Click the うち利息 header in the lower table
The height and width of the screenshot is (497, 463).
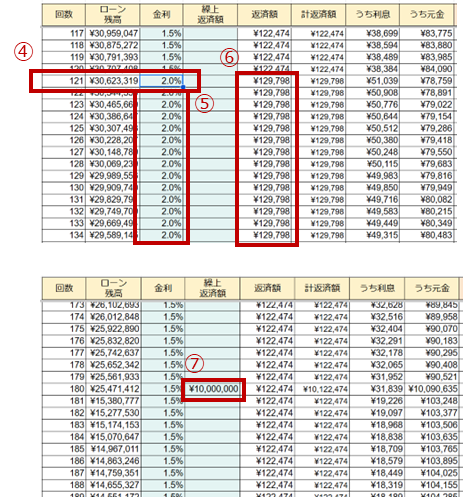tap(377, 288)
